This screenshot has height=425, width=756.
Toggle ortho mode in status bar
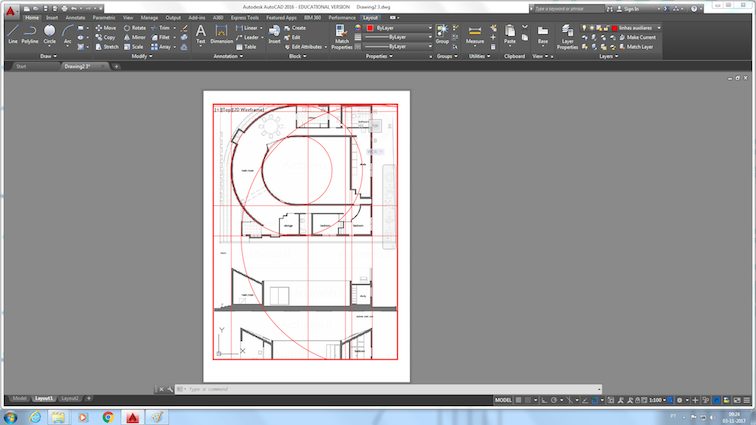pyautogui.click(x=544, y=400)
